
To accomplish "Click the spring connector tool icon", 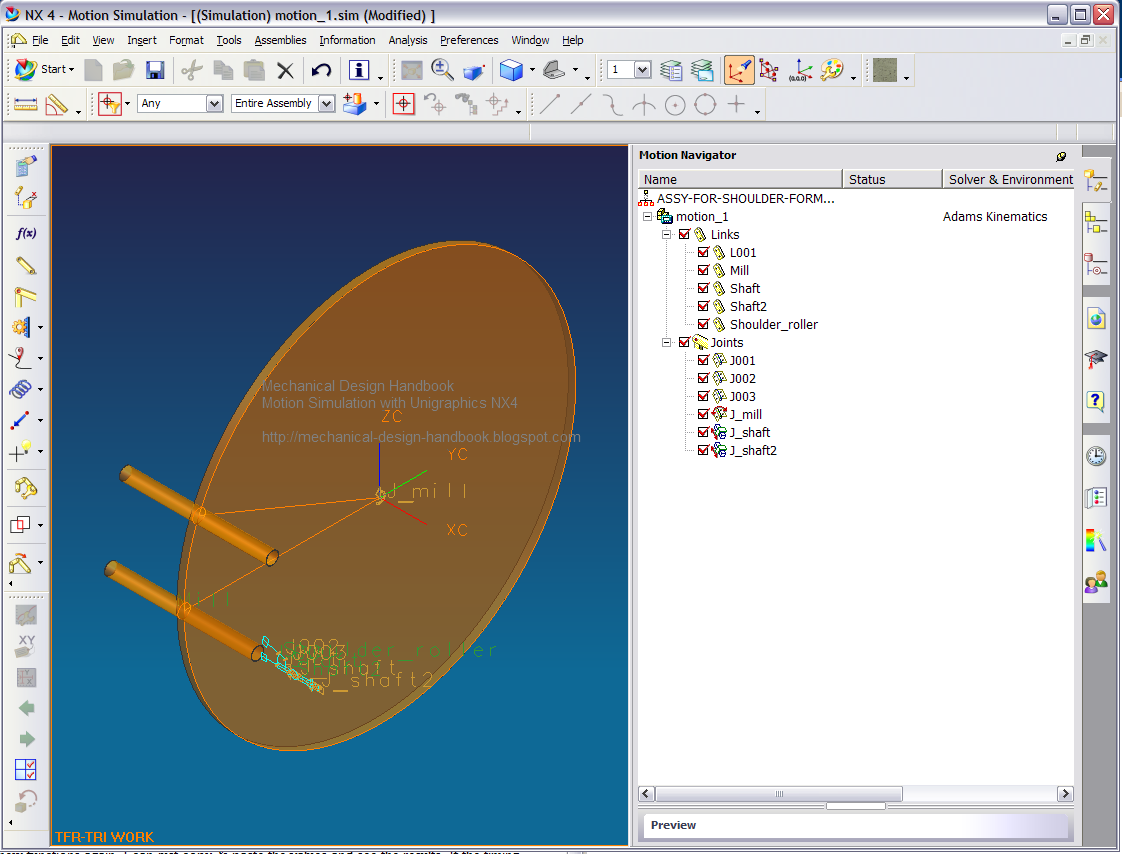I will tap(21, 389).
